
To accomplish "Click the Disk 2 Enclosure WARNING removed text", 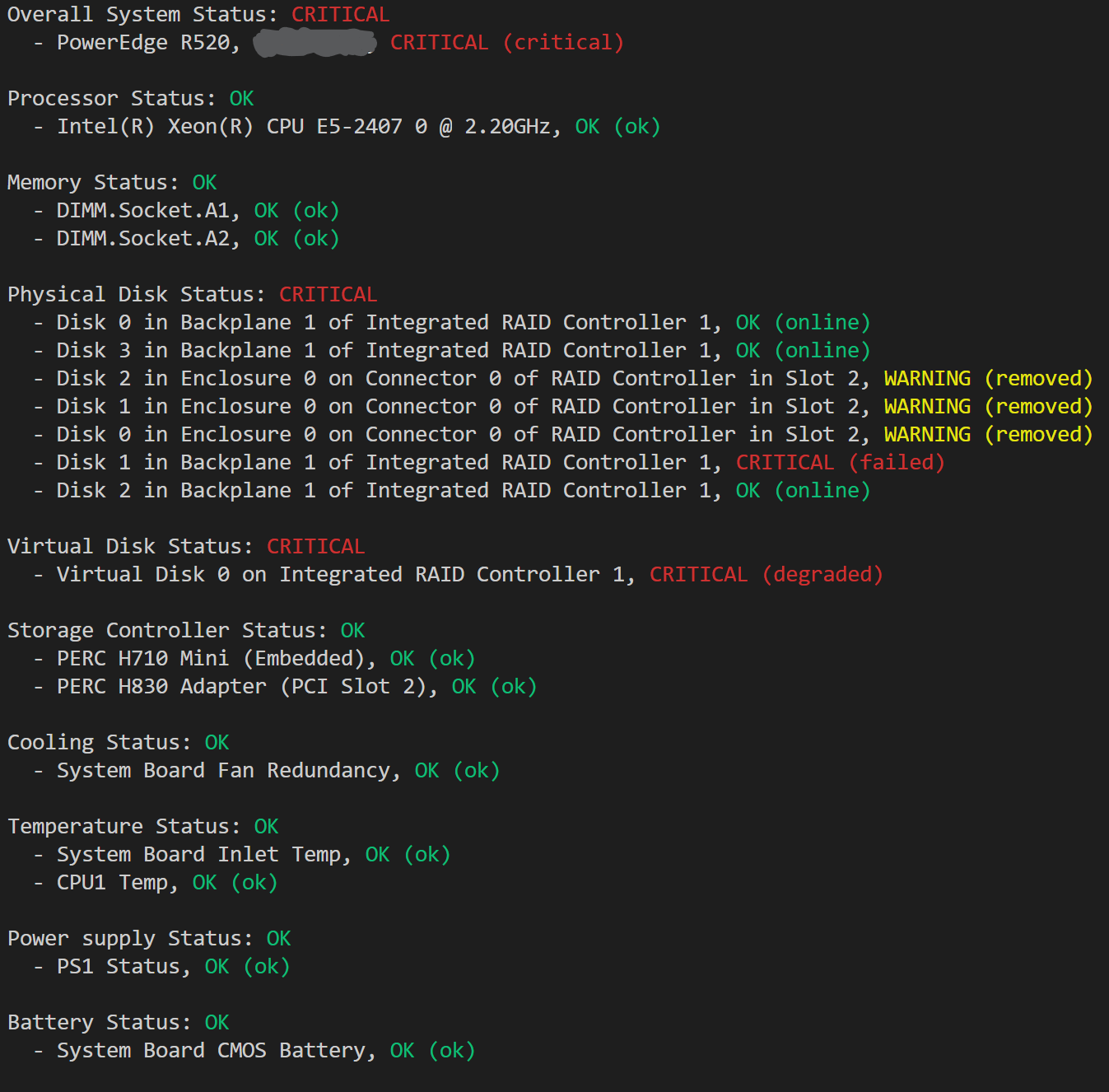I will 988,379.
